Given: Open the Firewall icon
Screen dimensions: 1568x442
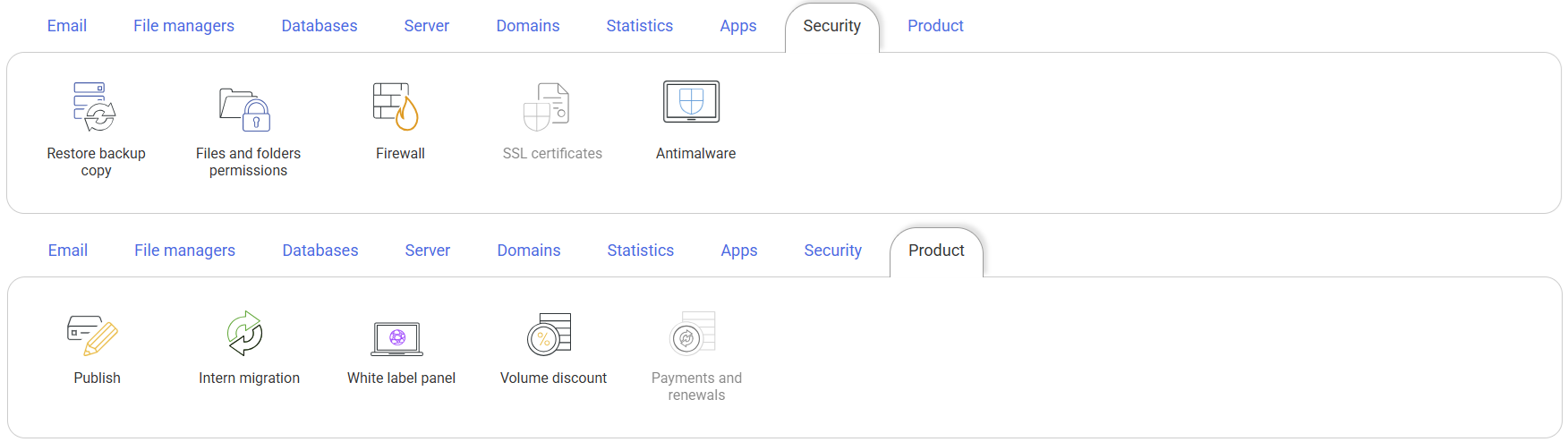Looking at the screenshot, I should pos(396,106).
